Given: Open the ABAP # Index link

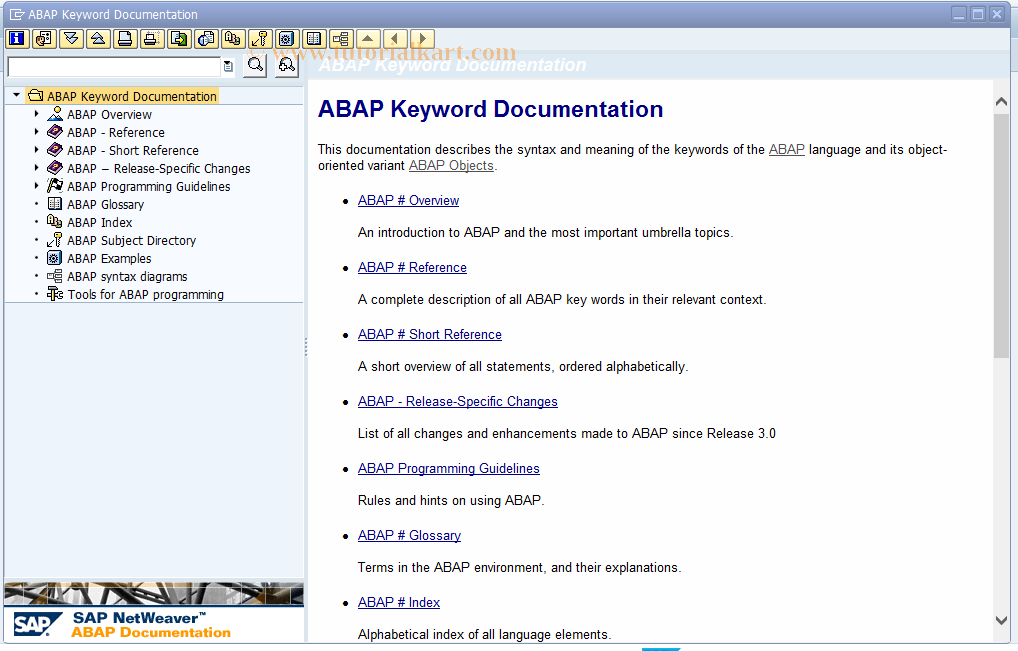Looking at the screenshot, I should 399,602.
